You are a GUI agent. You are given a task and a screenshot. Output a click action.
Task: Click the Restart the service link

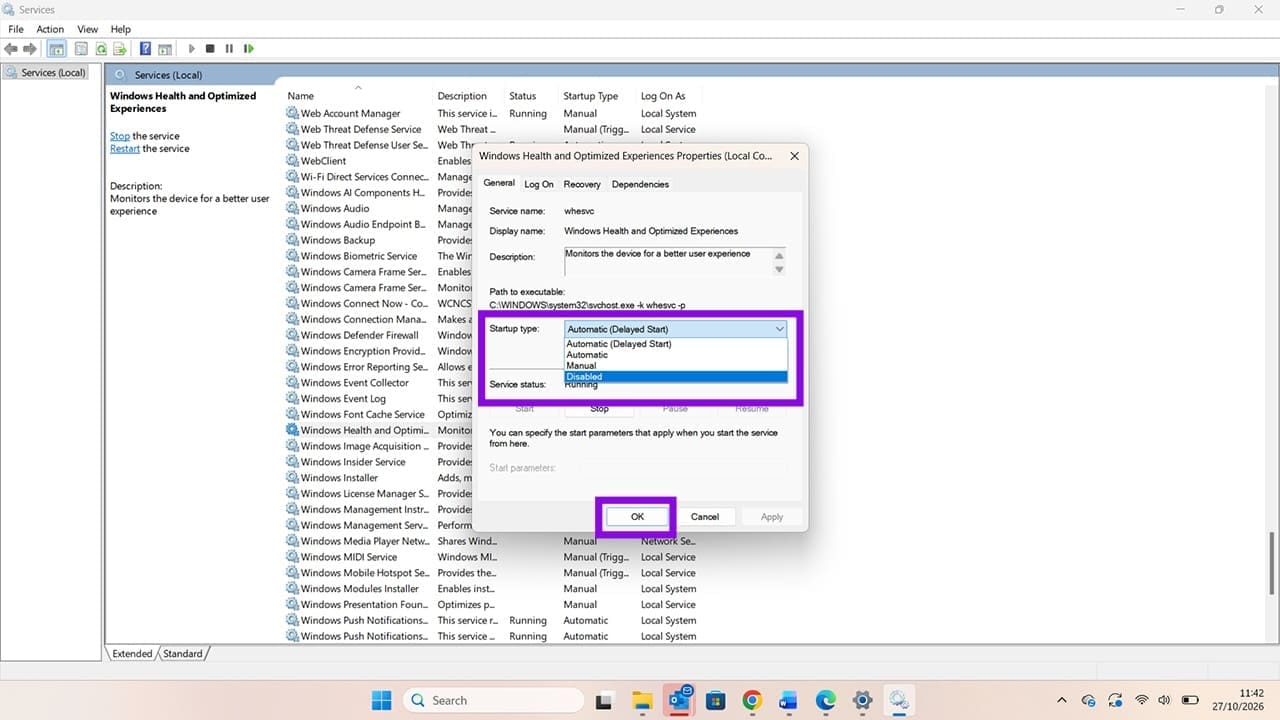pyautogui.click(x=125, y=148)
